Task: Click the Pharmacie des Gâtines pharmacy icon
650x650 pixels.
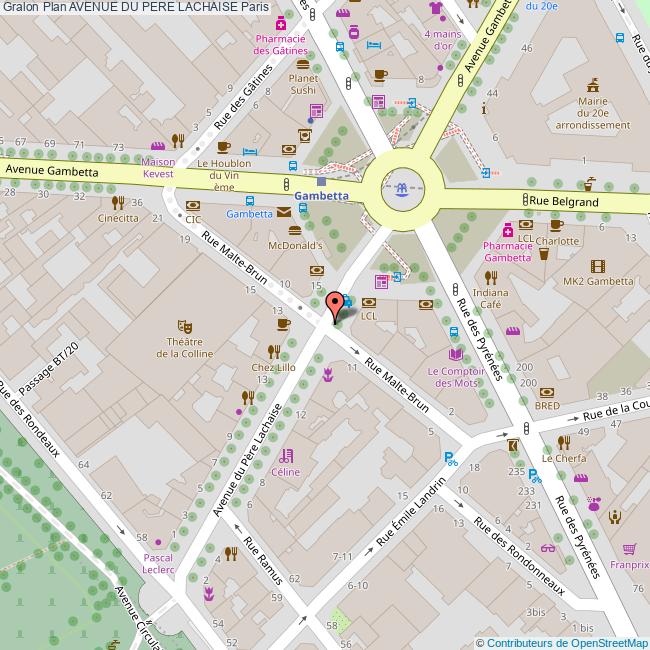Action: (x=280, y=22)
